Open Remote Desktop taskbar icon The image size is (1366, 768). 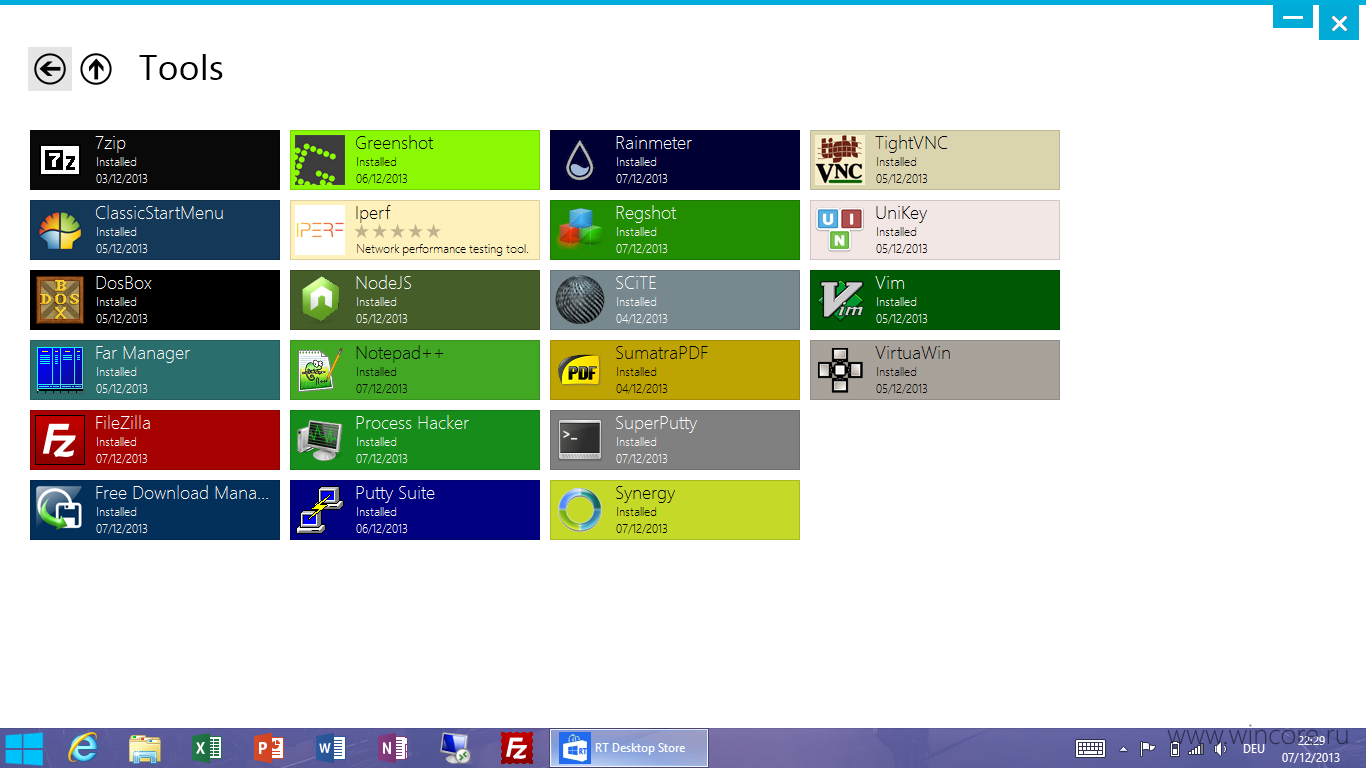pos(455,748)
